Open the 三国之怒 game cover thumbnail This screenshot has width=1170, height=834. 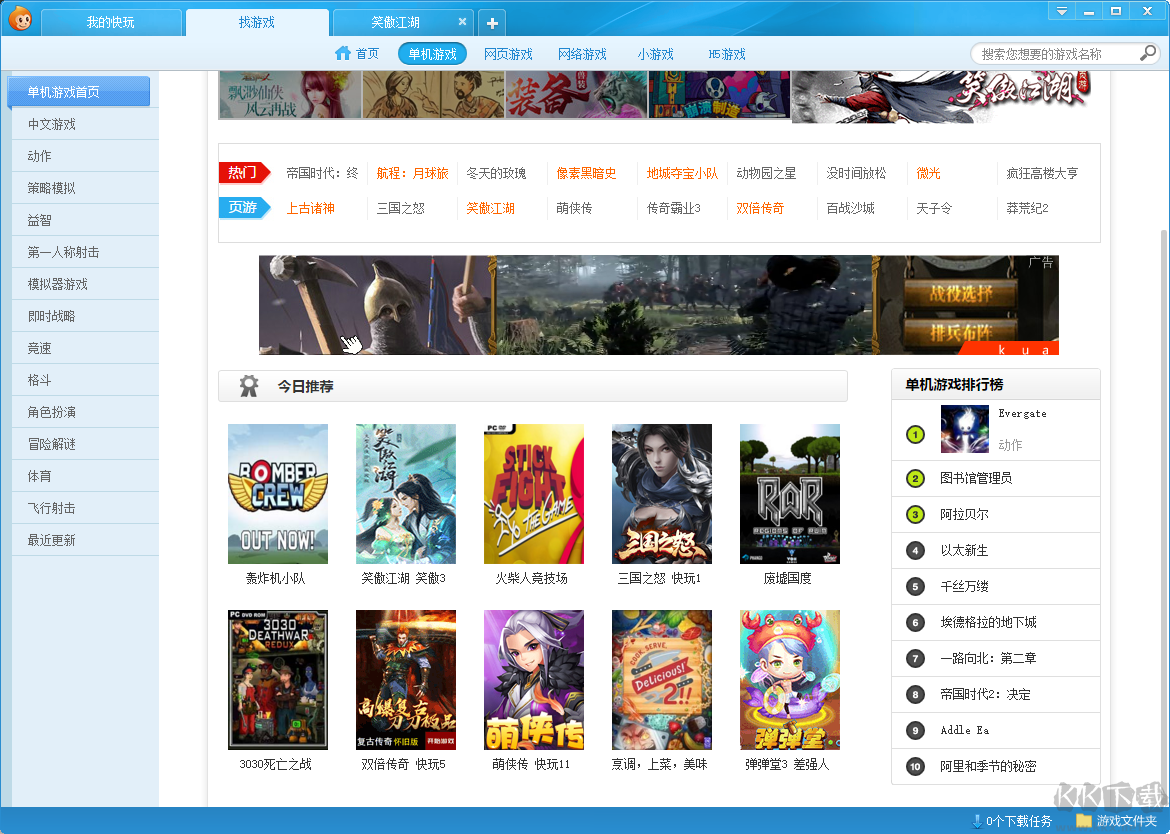pos(661,493)
